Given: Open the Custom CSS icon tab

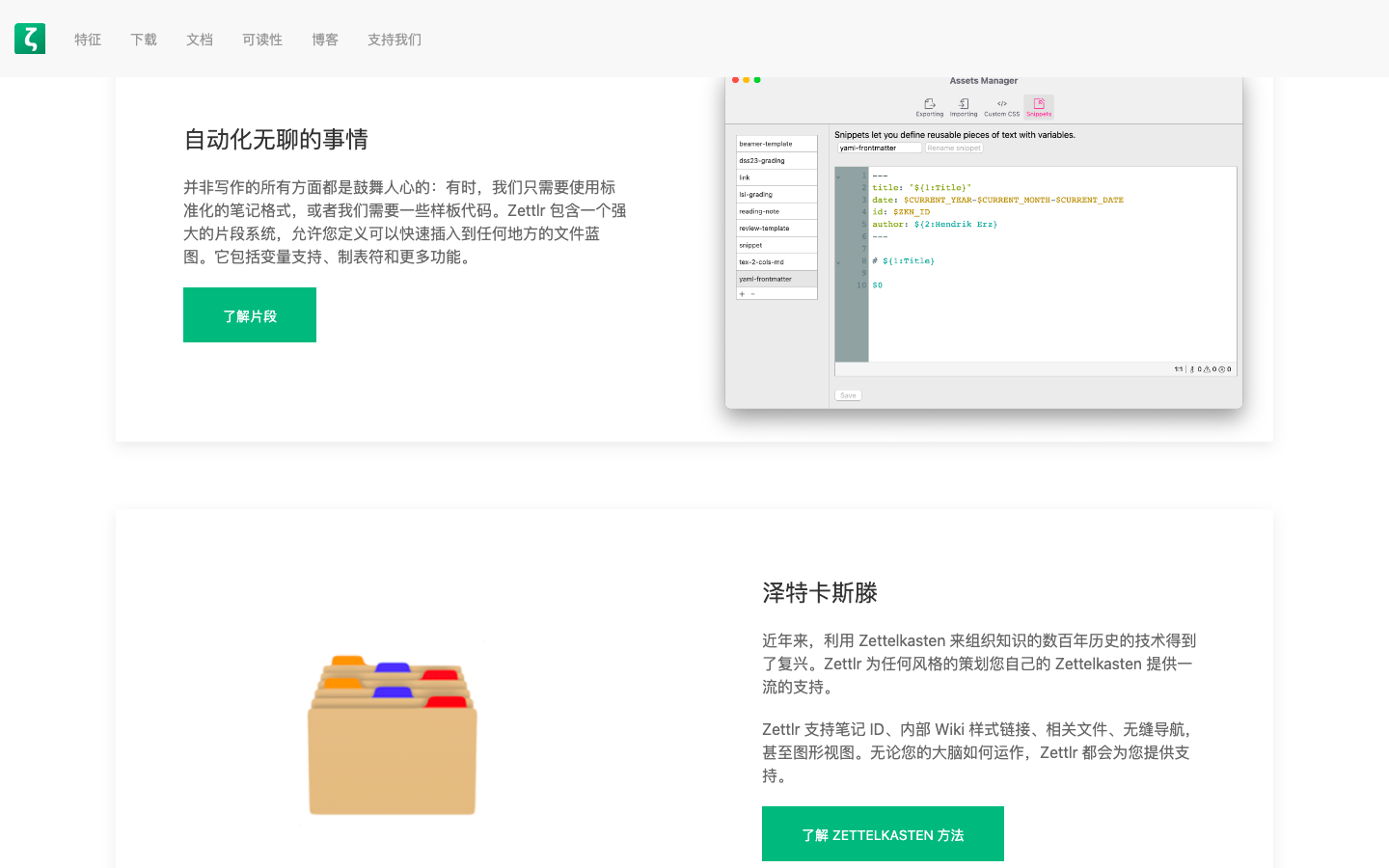Looking at the screenshot, I should (x=1001, y=104).
